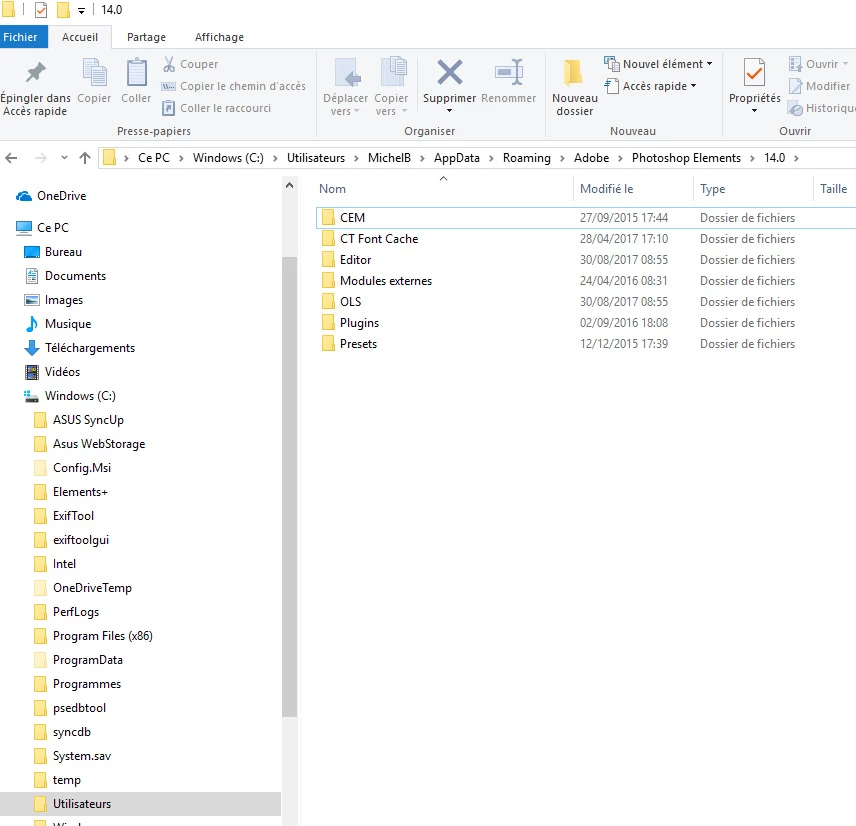Open Téléchargements in navigation pane
The image size is (856, 826).
(x=80, y=348)
